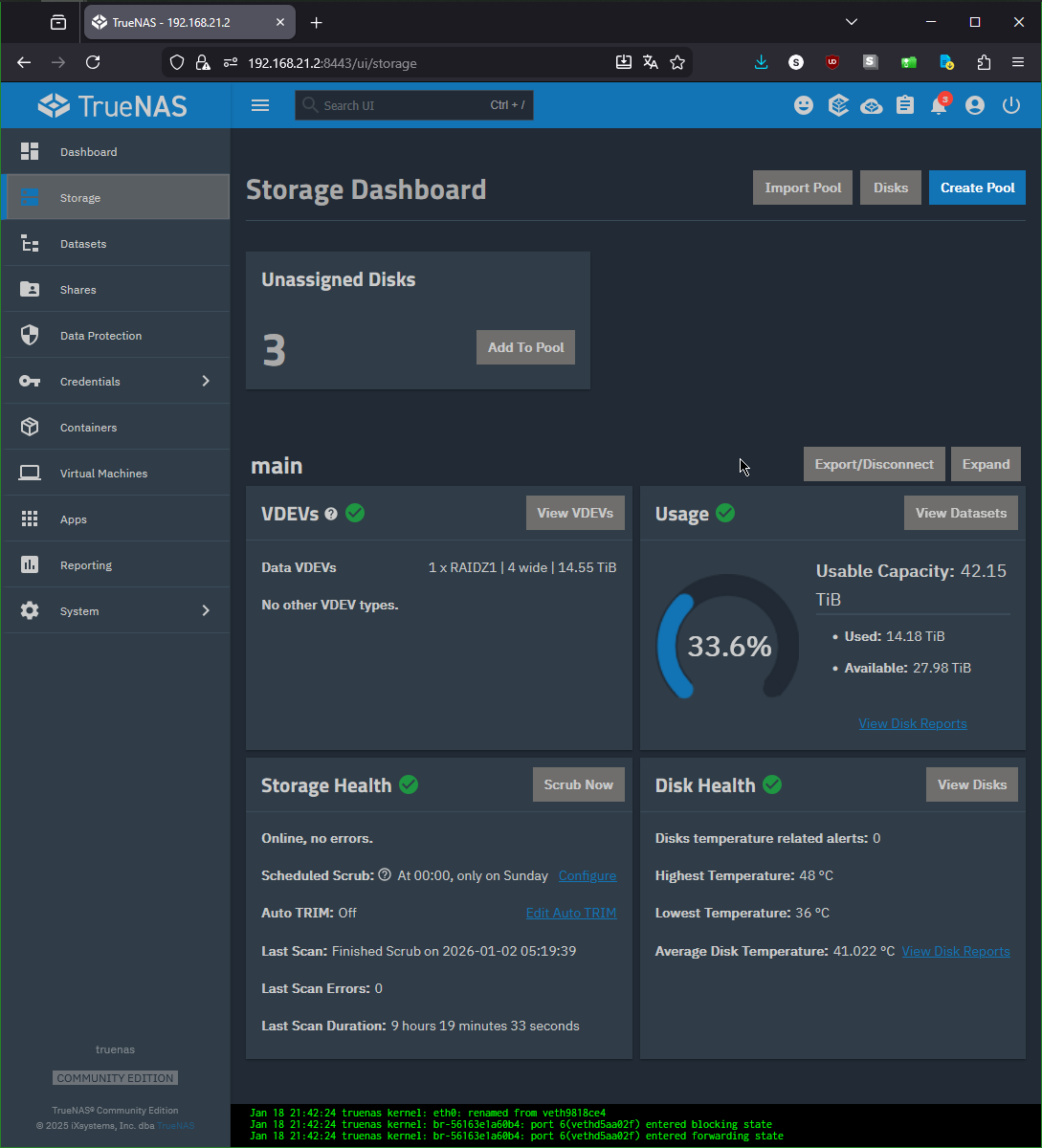
Task: Click the feedback smiley face icon
Action: pyautogui.click(x=804, y=106)
